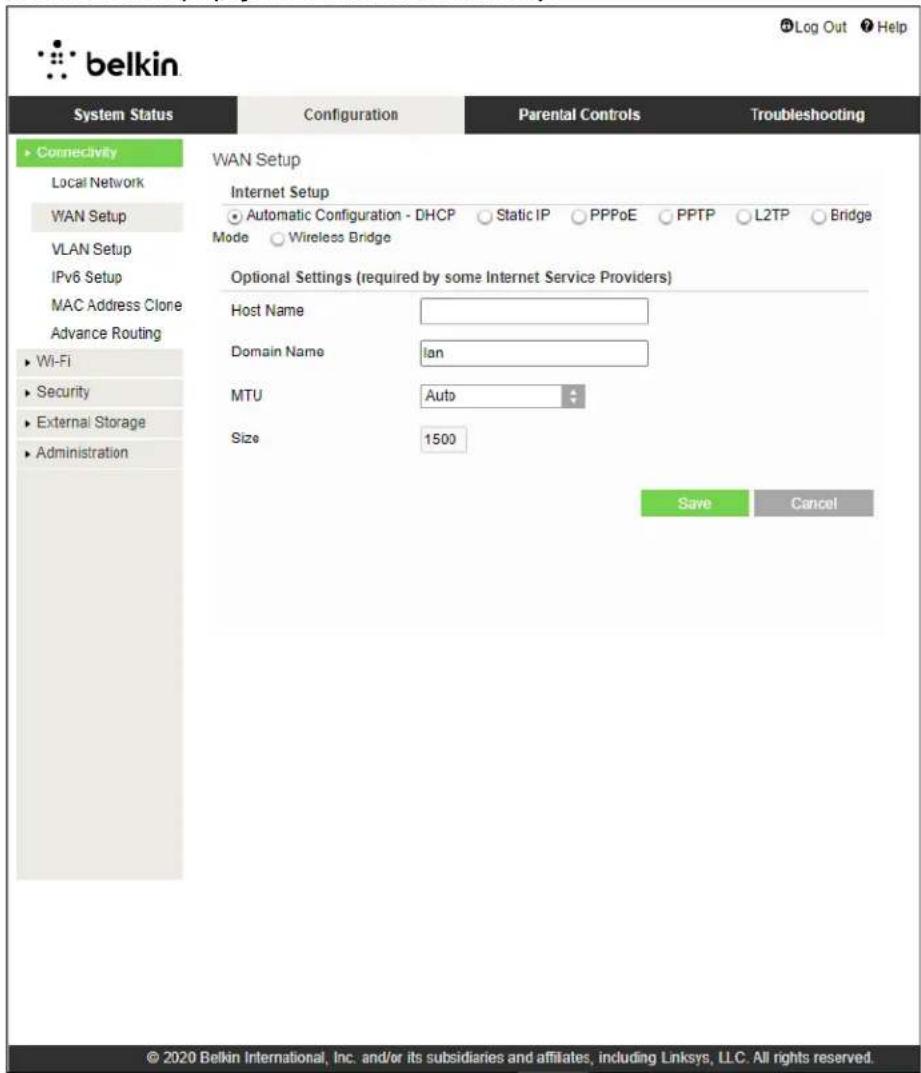The height and width of the screenshot is (1073, 921).
Task: Open VLAN Setup page
Action: pyautogui.click(x=92, y=249)
